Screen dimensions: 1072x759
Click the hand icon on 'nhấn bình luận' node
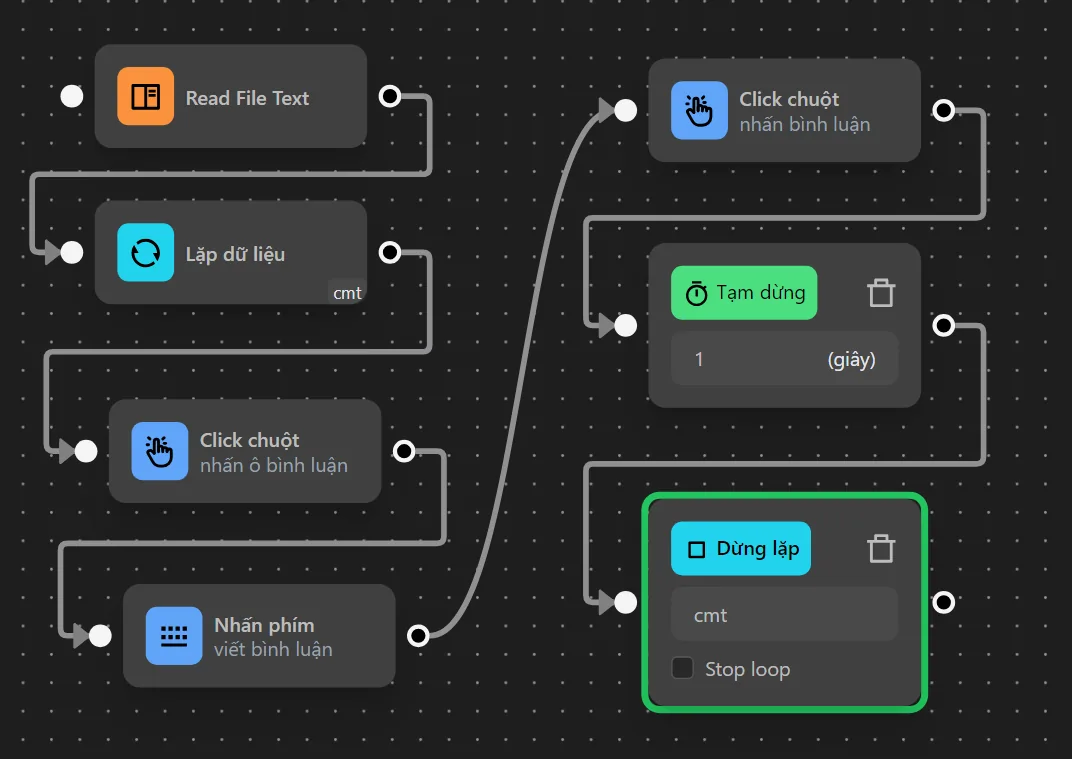[699, 111]
